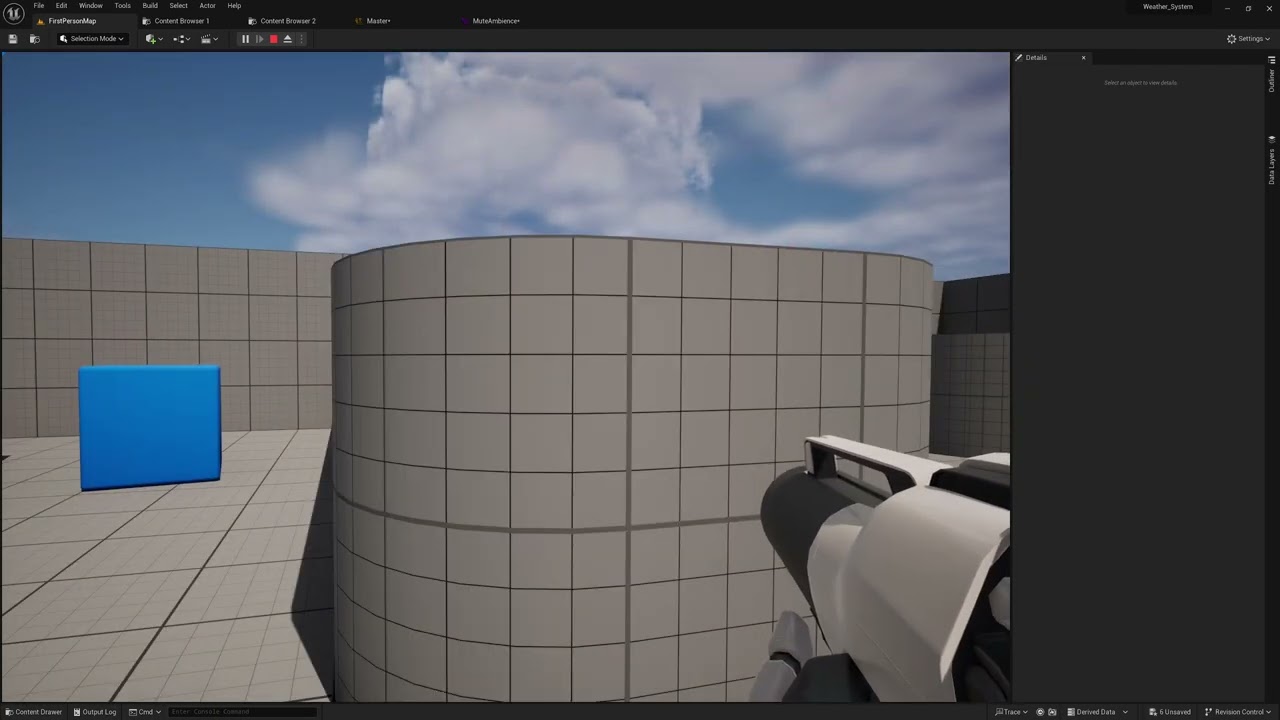1280x720 pixels.
Task: Open the Select menu
Action: coord(178,6)
